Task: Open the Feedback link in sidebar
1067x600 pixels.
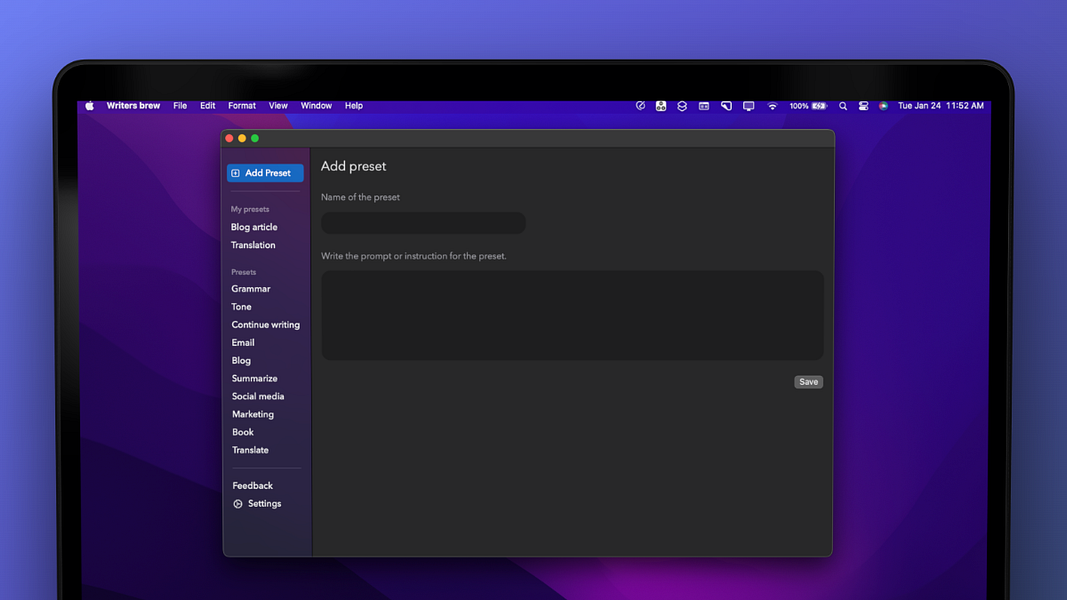Action: 252,486
